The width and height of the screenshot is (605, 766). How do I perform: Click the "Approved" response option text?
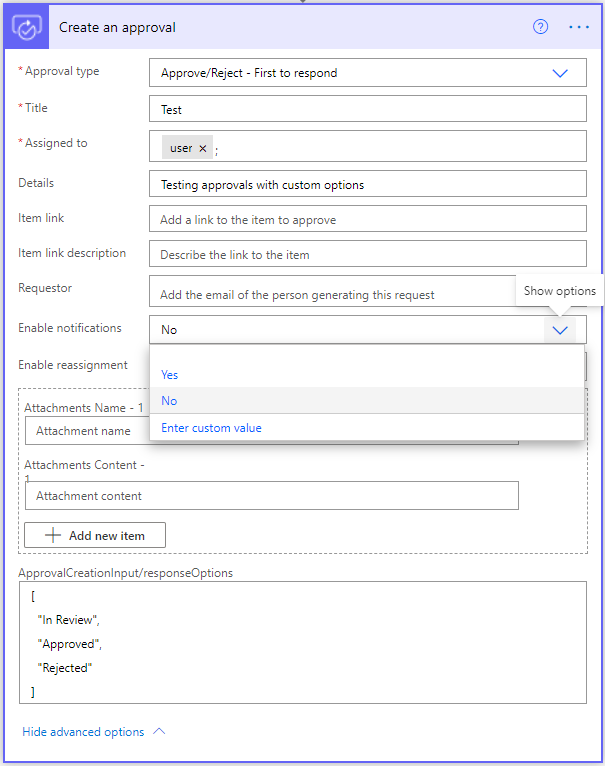click(x=69, y=644)
